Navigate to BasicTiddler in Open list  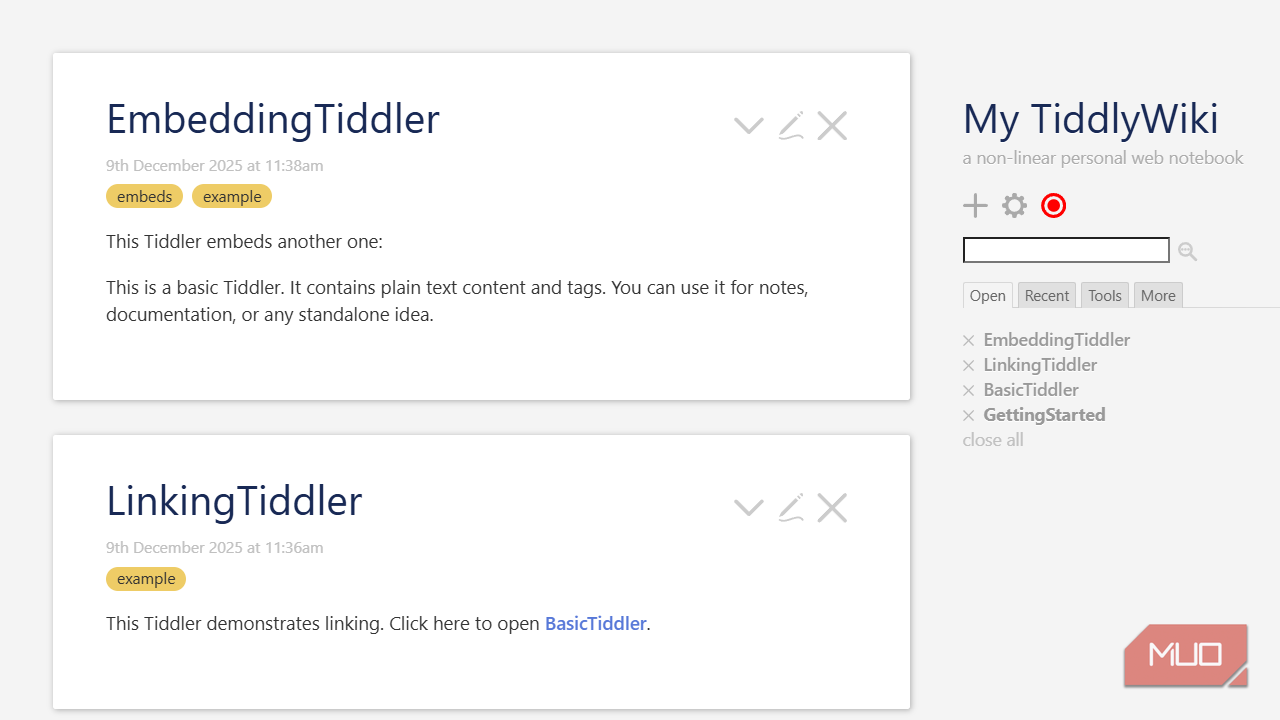[1031, 390]
